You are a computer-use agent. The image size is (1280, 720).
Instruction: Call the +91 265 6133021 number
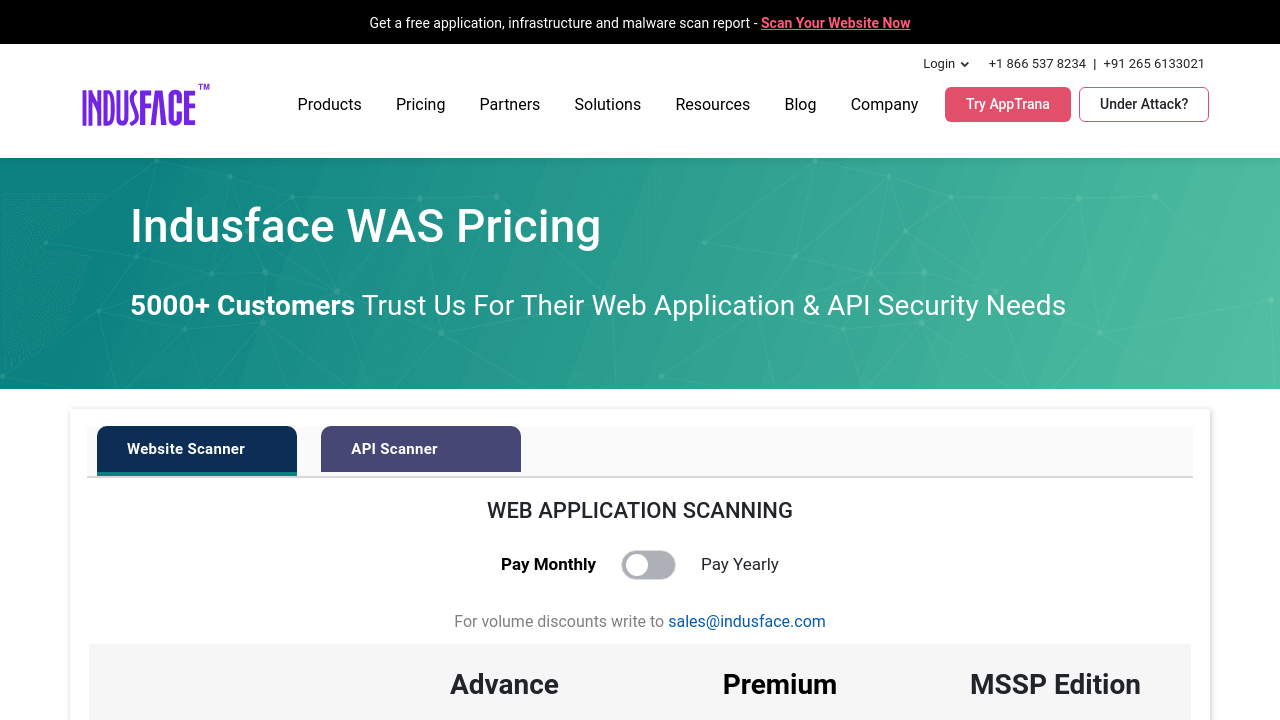[1154, 64]
